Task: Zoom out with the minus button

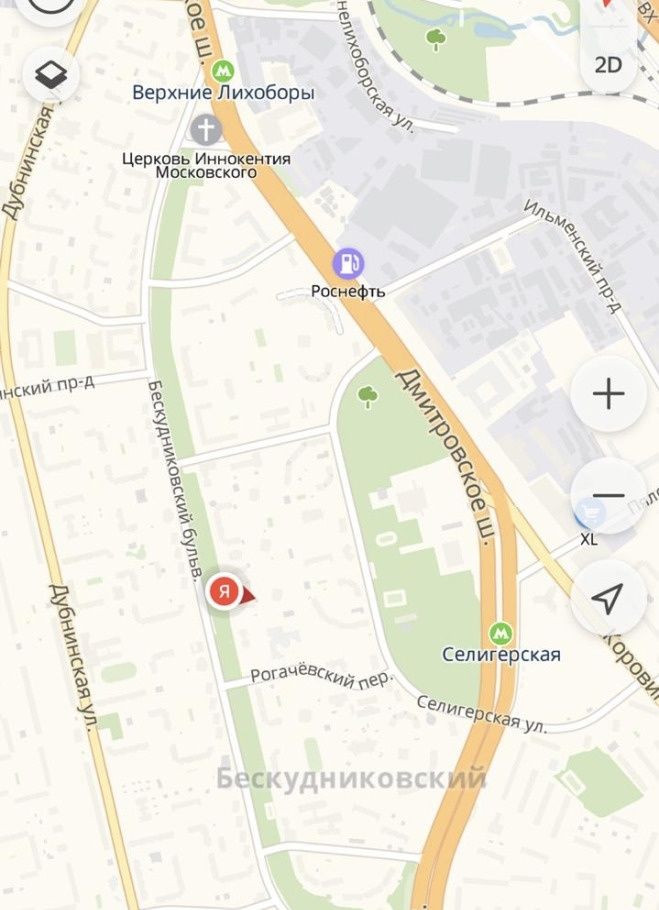Action: point(609,496)
